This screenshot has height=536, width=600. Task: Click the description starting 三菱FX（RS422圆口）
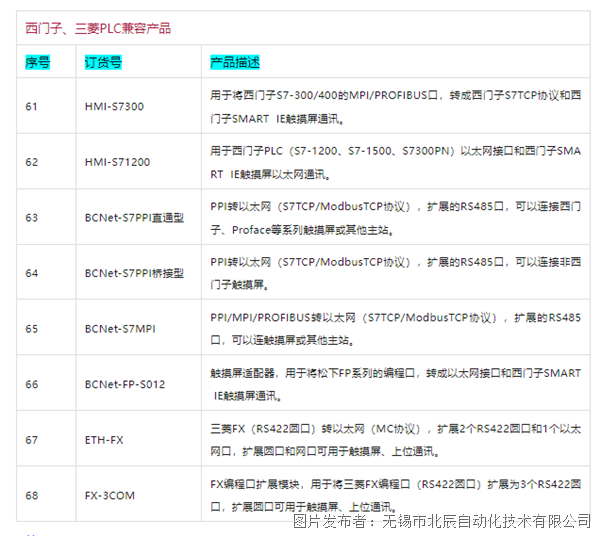(395, 440)
